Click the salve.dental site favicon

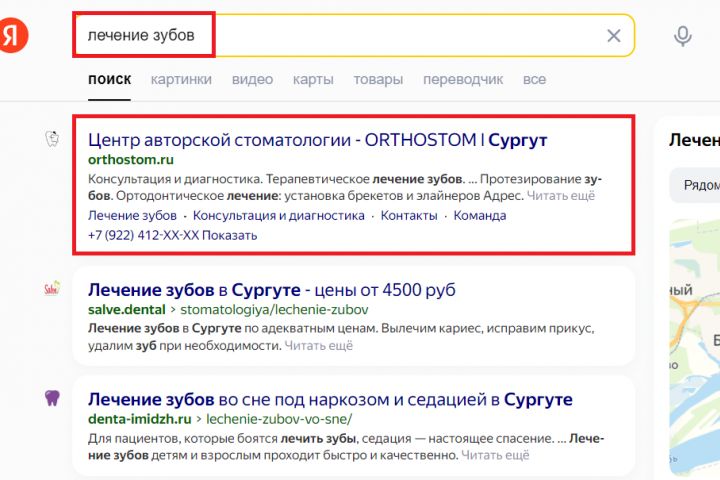click(53, 289)
